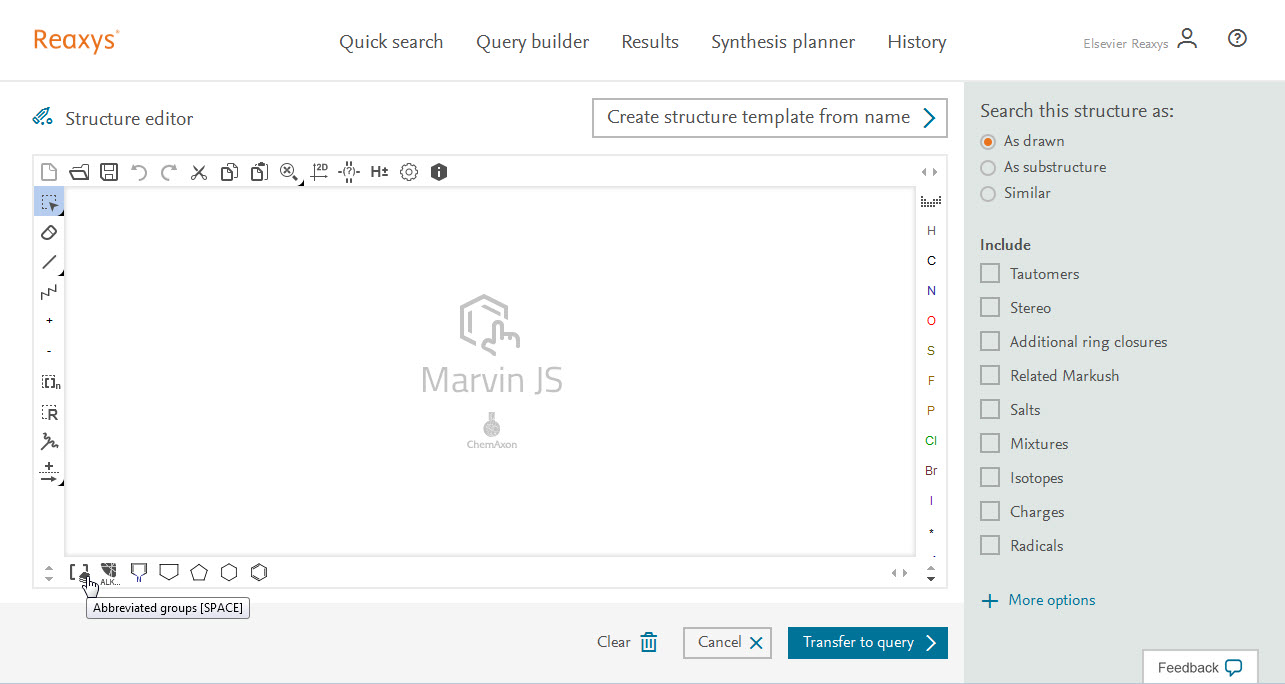Click the Clean 2D layout icon
Viewport: 1285px width, 684px height.
(319, 172)
